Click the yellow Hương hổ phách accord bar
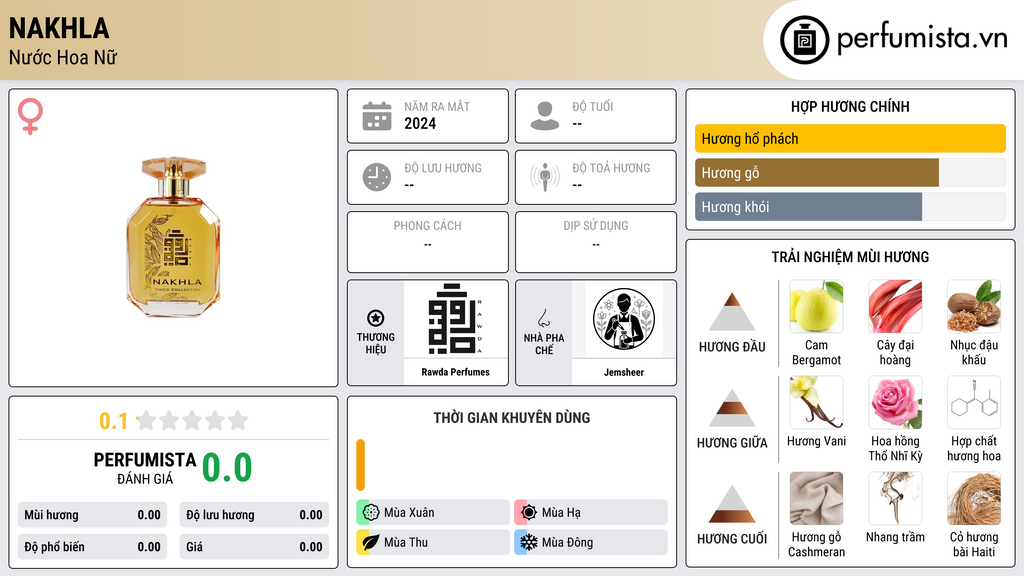1024x576 pixels. pyautogui.click(x=850, y=138)
